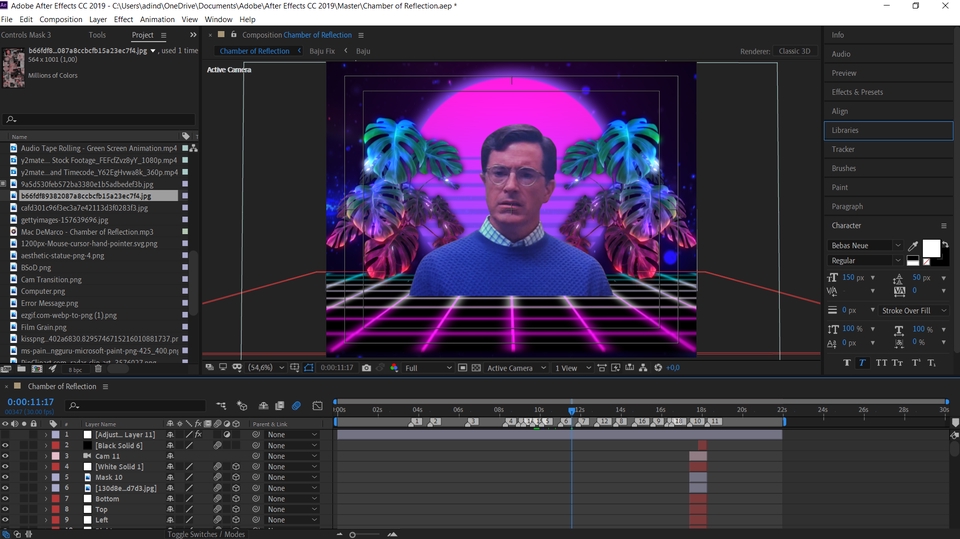This screenshot has height=539, width=960.
Task: Click the white fill color swatch
Action: point(931,248)
